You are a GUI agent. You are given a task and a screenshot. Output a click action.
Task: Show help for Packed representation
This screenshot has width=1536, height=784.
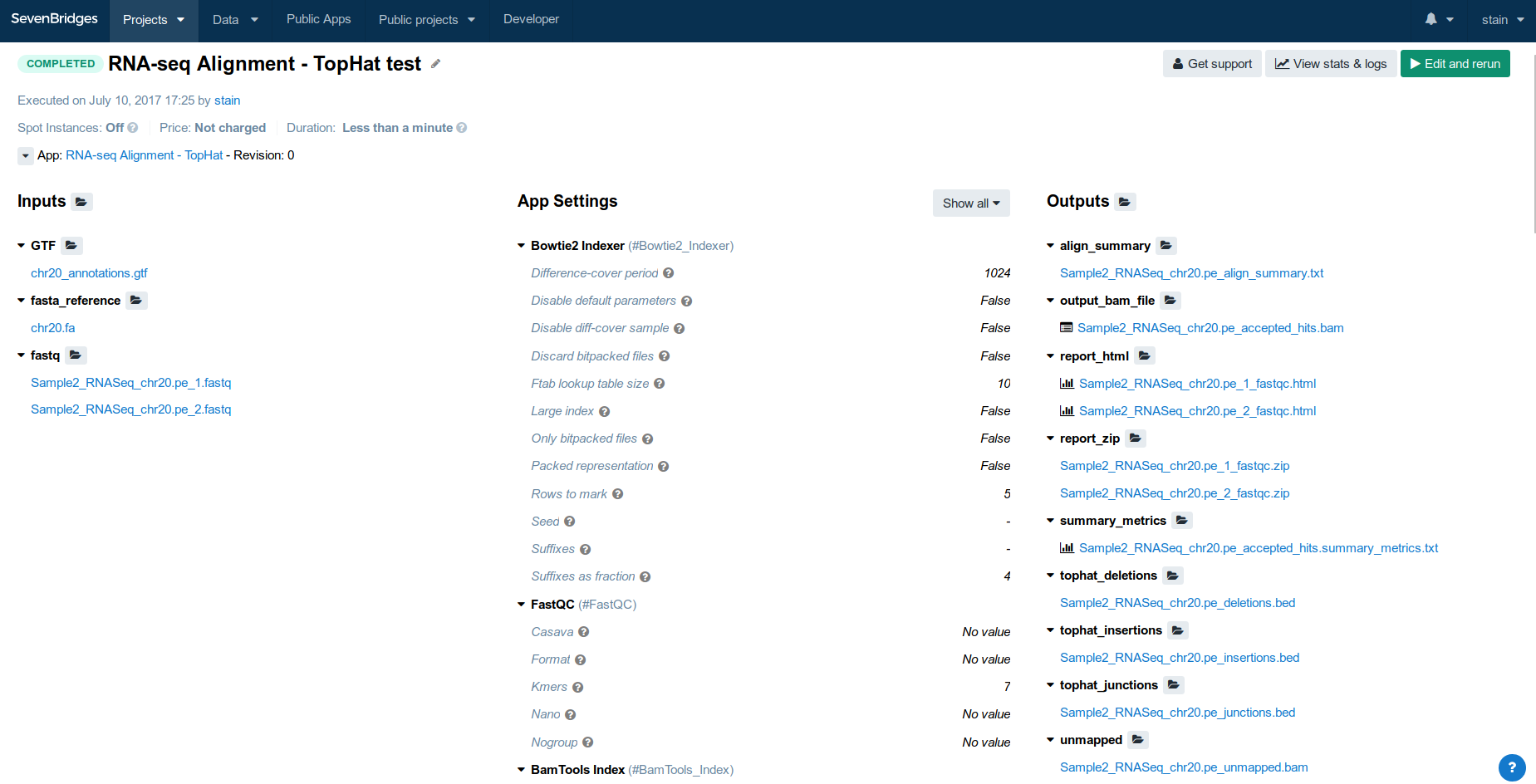pyautogui.click(x=664, y=467)
